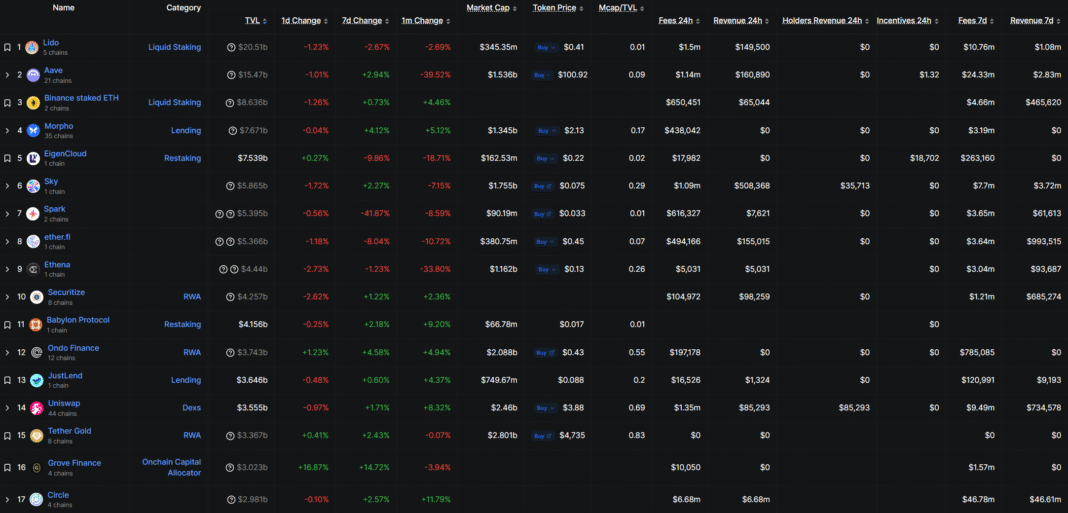Select Spark's -41.87% 7d change value
Screen dimensions: 1068x513
pyautogui.click(x=375, y=214)
